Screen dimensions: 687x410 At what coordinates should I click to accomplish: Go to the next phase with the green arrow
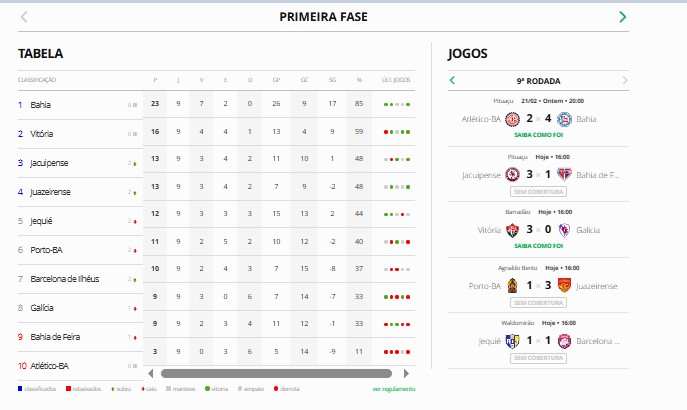(623, 17)
